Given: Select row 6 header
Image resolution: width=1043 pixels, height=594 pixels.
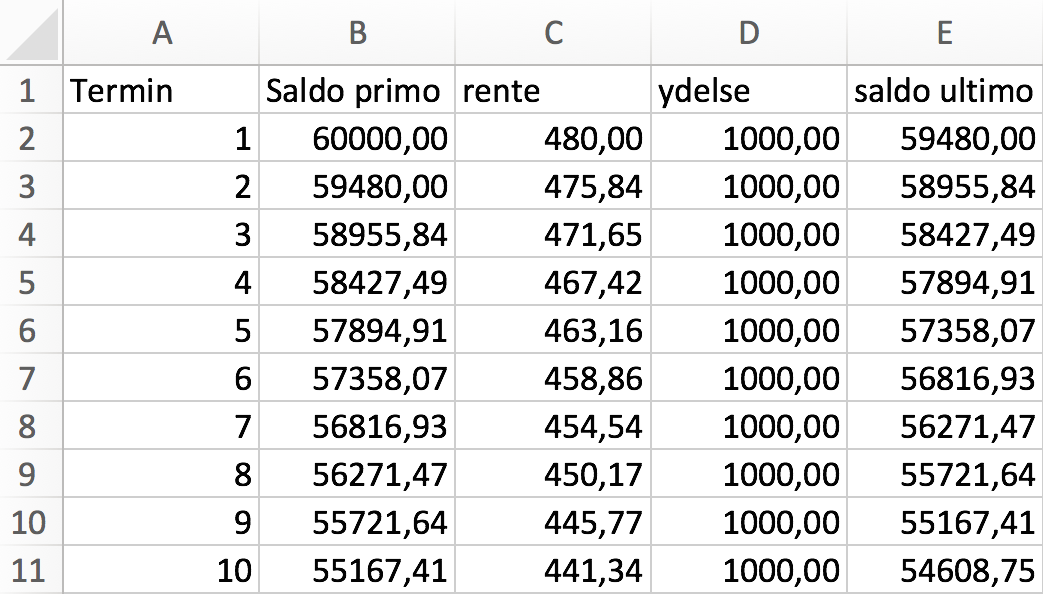Looking at the screenshot, I should (x=31, y=329).
